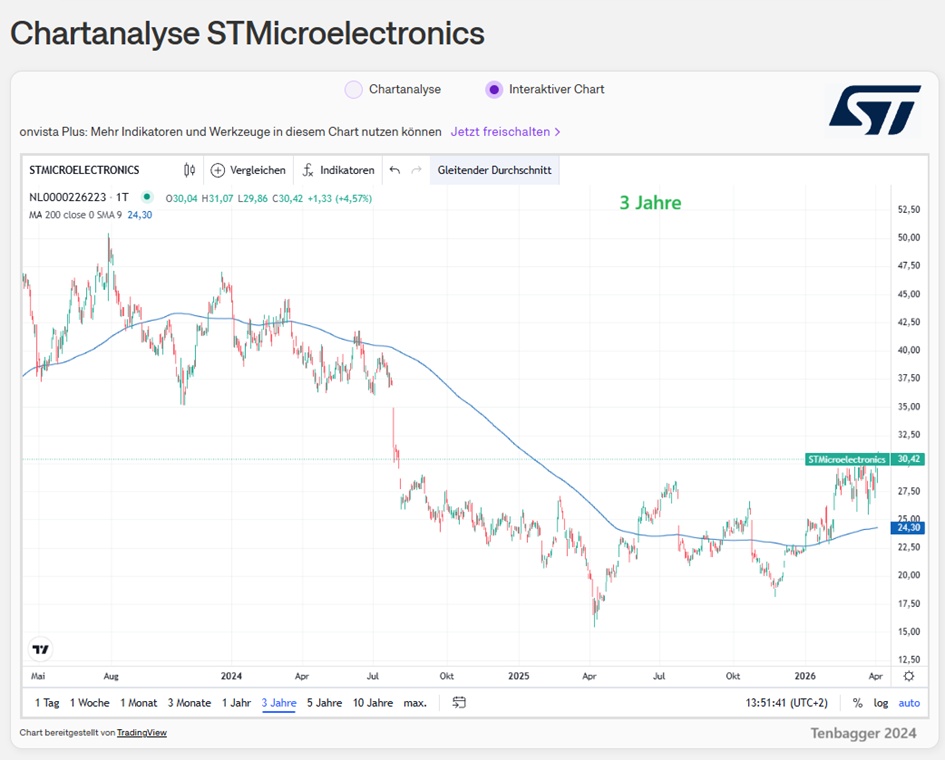Select the Chartanalyse radio option

click(354, 90)
